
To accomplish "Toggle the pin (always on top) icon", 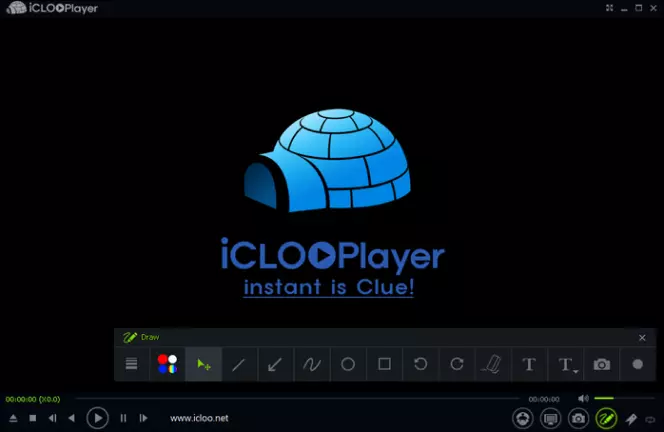I will (x=631, y=419).
